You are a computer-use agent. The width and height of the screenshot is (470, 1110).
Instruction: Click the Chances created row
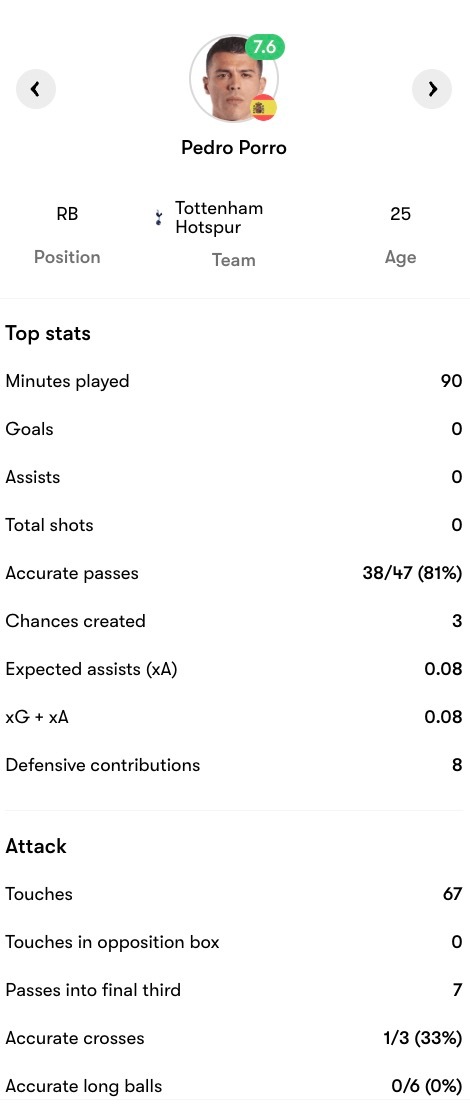(234, 621)
